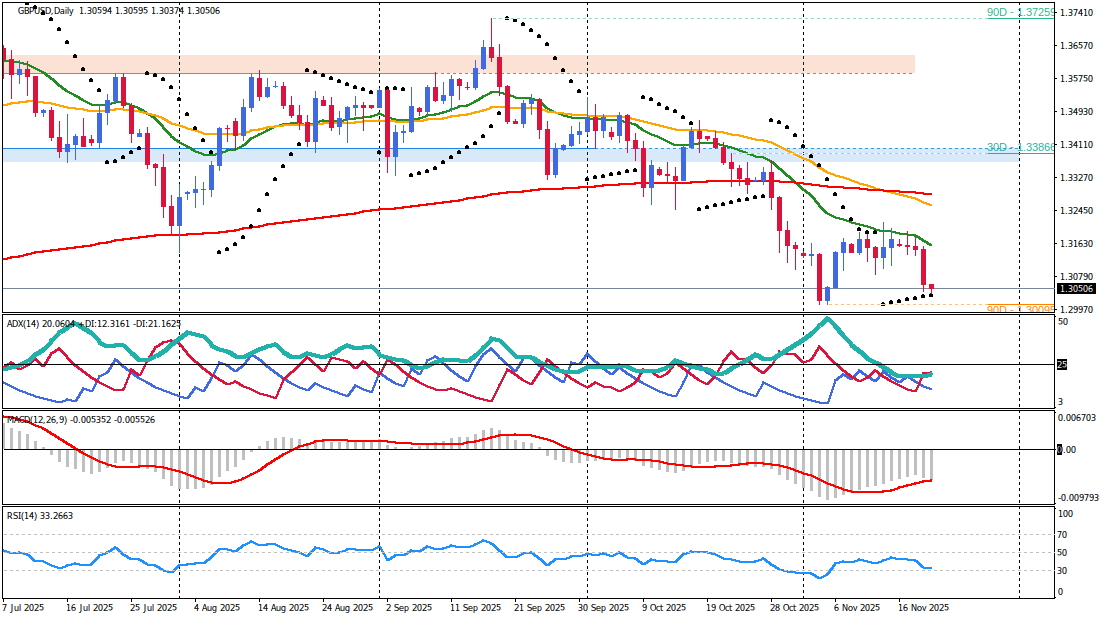Click the MACD zero line value 0.00
The width and height of the screenshot is (1100, 619).
click(x=1067, y=449)
